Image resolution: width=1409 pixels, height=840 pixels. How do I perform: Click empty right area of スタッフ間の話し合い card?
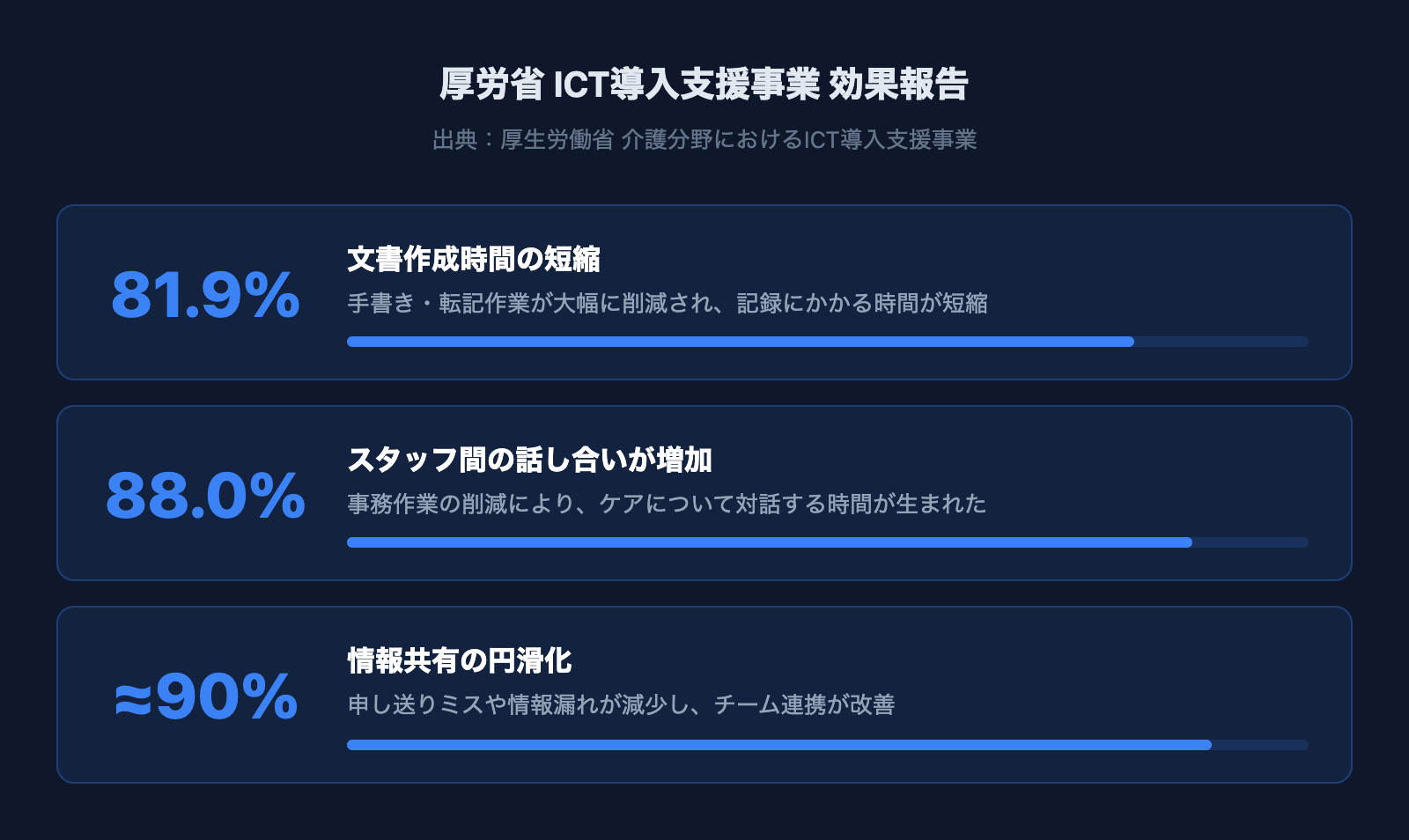coord(1189,465)
